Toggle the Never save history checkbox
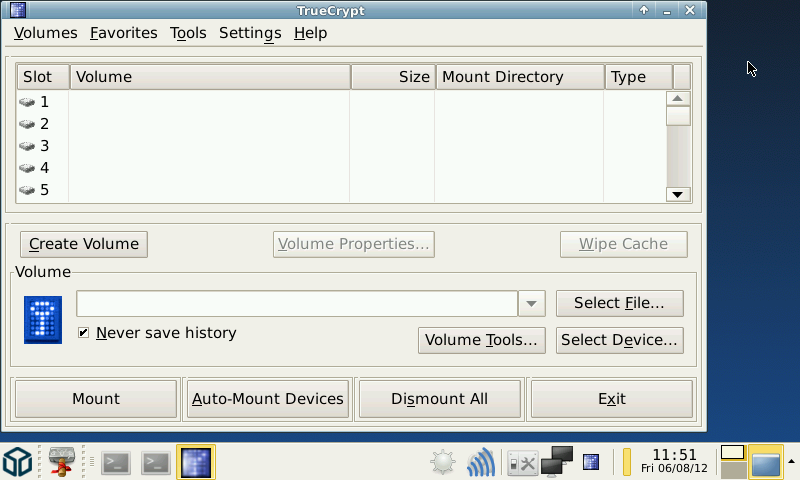Image resolution: width=800 pixels, height=480 pixels. [x=83, y=333]
